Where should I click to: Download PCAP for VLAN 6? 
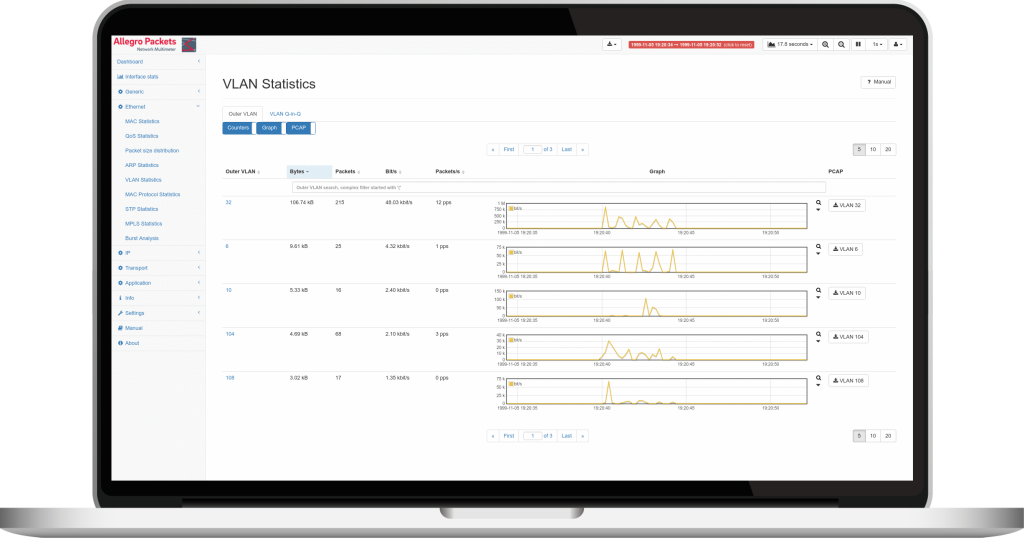[x=845, y=249]
